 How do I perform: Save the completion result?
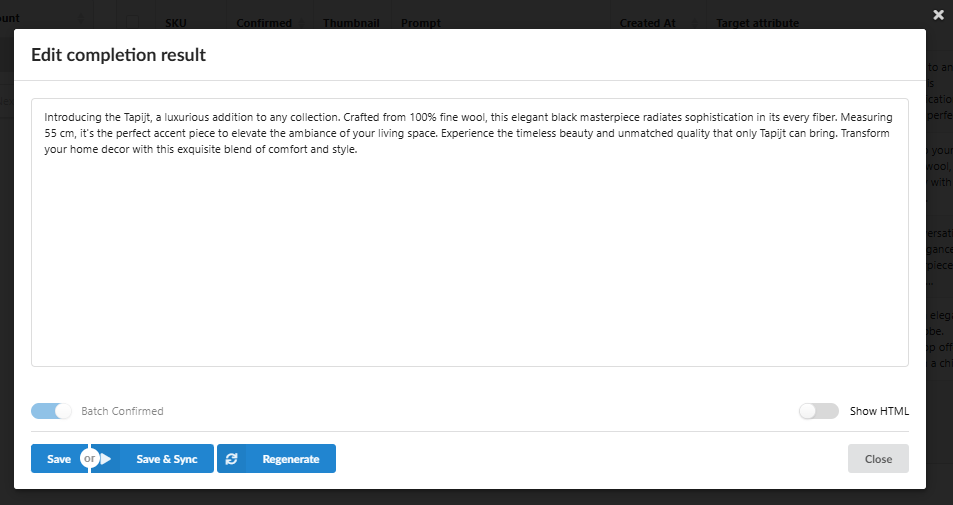(58, 459)
